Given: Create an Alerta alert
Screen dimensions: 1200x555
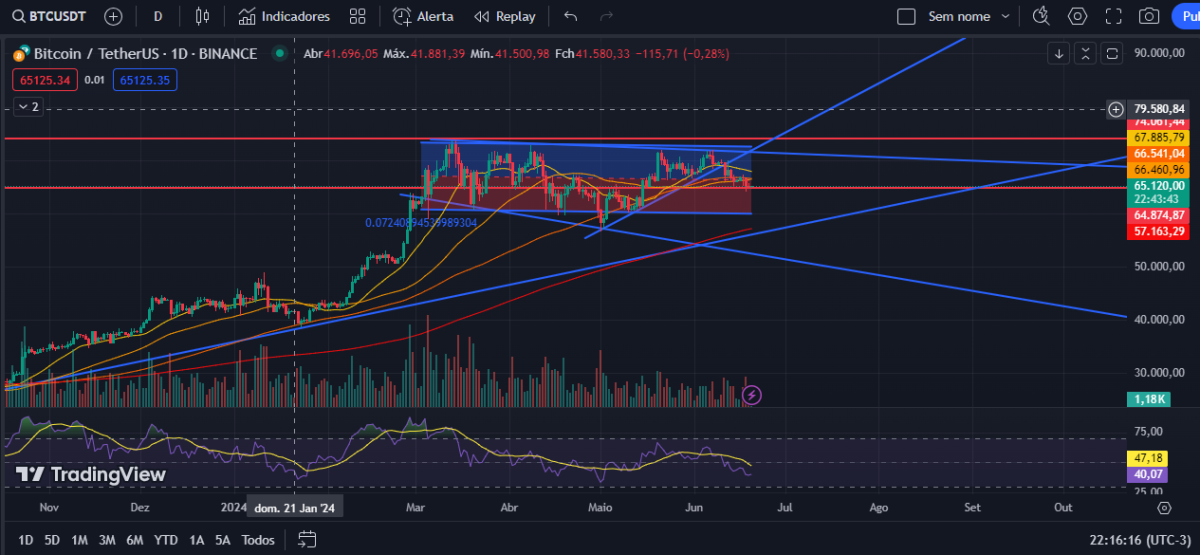Looking at the screenshot, I should (x=423, y=16).
